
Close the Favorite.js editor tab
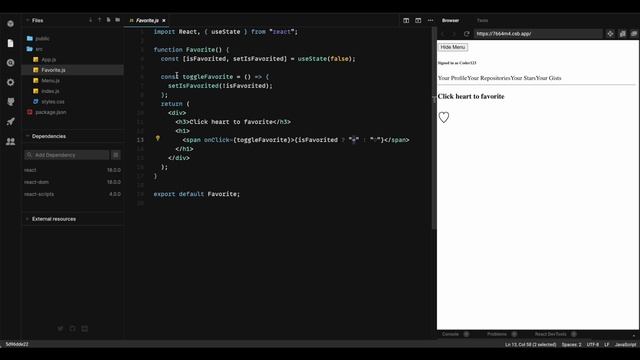164,20
